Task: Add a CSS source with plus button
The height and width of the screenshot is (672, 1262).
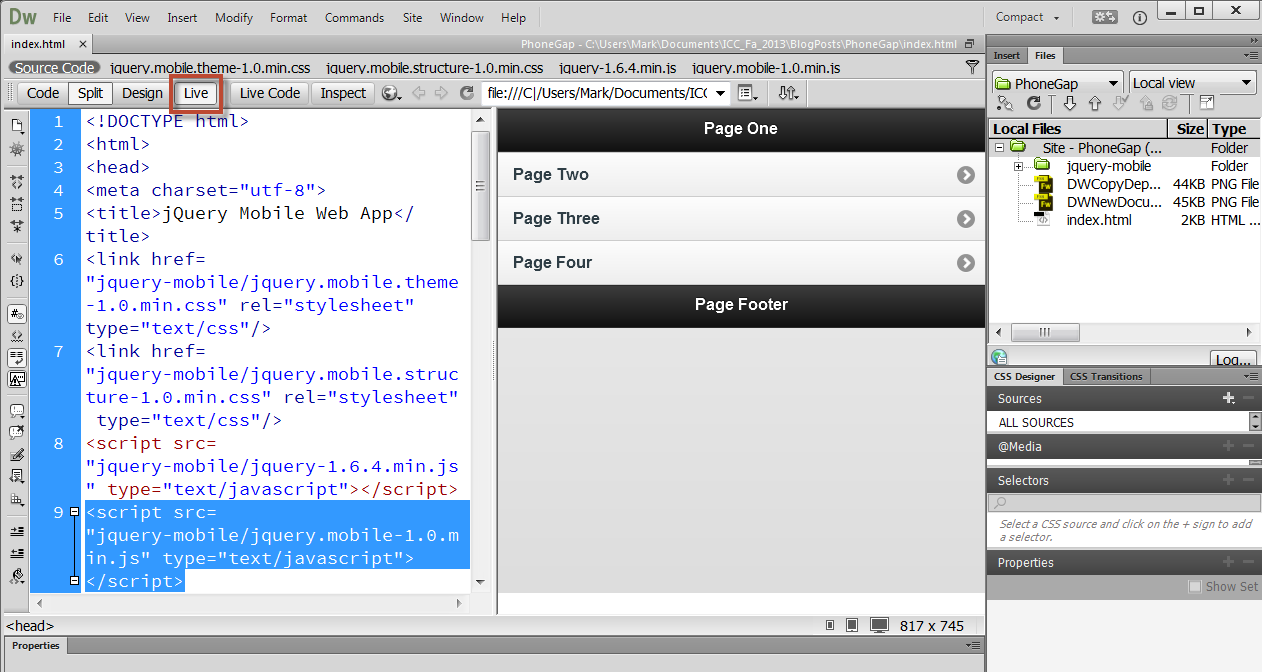Action: (1229, 398)
